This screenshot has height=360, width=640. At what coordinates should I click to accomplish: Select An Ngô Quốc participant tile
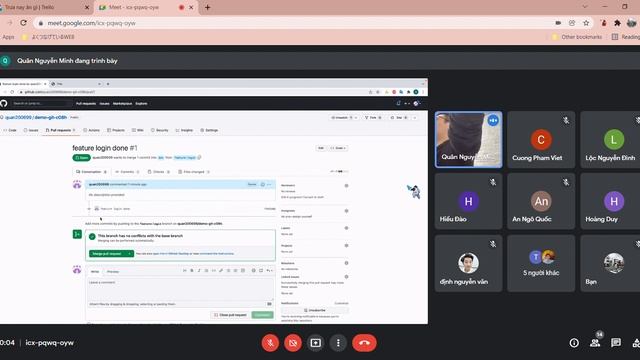[541, 201]
